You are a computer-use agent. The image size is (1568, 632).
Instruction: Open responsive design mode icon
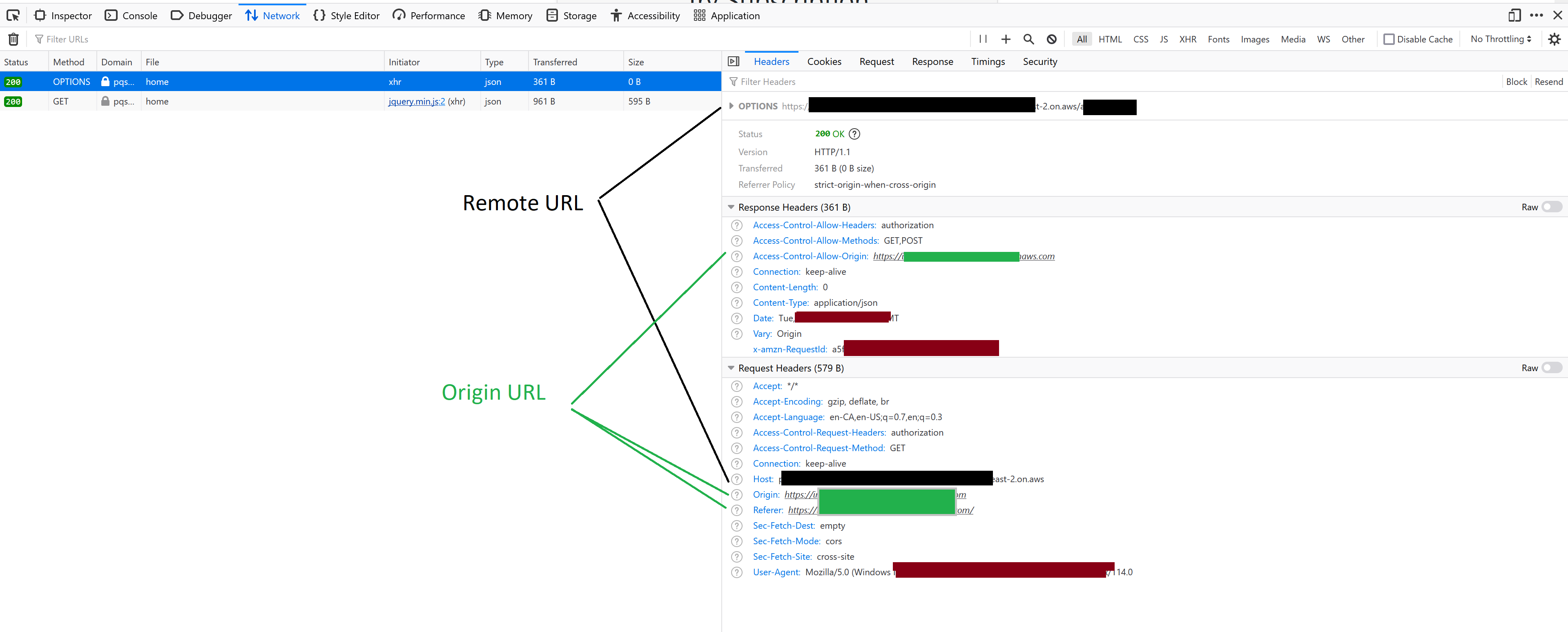click(x=1514, y=15)
